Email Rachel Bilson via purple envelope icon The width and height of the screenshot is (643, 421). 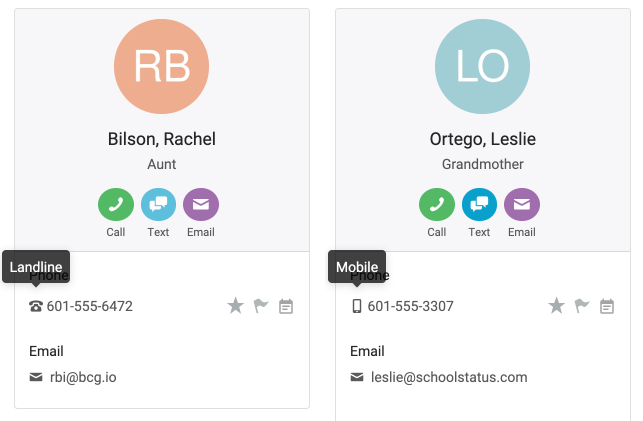(201, 204)
